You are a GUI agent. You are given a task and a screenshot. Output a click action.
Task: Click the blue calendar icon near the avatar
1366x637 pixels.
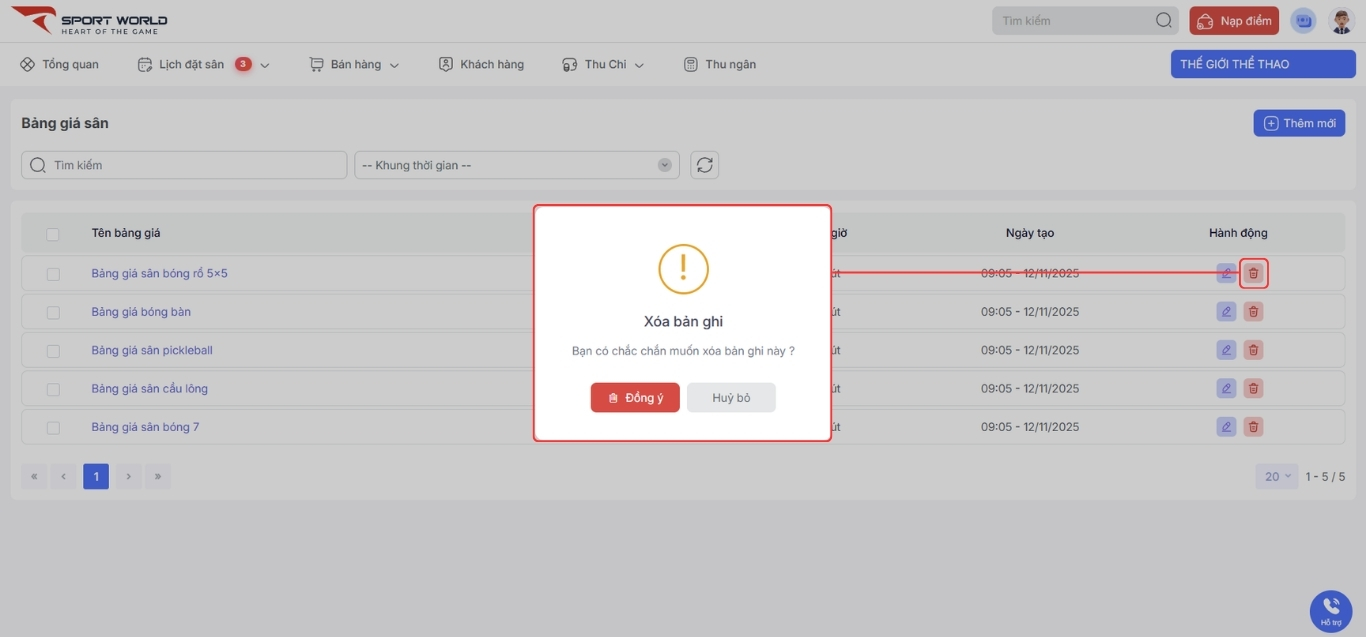(x=1303, y=21)
